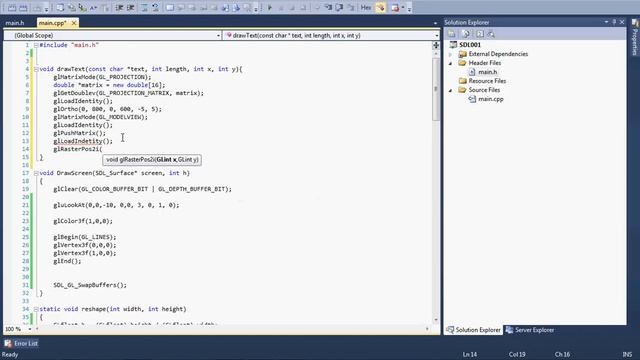Collapse the Header Files folder
The width and height of the screenshot is (640, 360).
click(x=451, y=63)
